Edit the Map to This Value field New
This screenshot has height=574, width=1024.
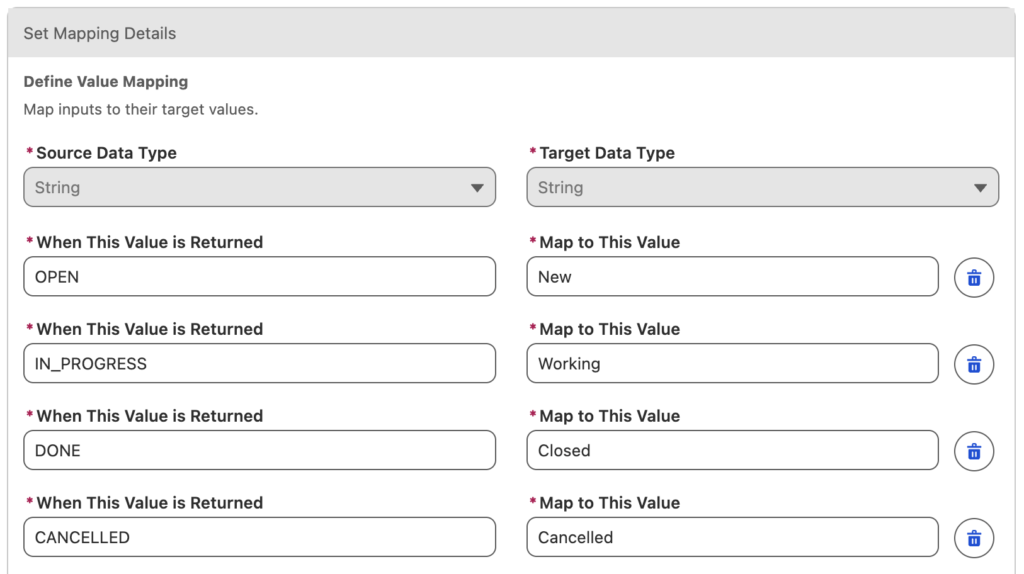click(733, 276)
